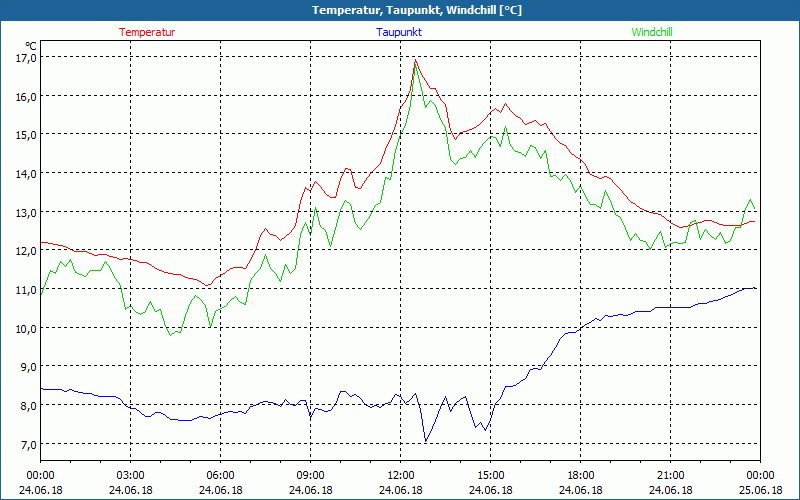Image resolution: width=800 pixels, height=500 pixels.
Task: Click the 15,0 y-axis value
Action: pyautogui.click(x=26, y=135)
